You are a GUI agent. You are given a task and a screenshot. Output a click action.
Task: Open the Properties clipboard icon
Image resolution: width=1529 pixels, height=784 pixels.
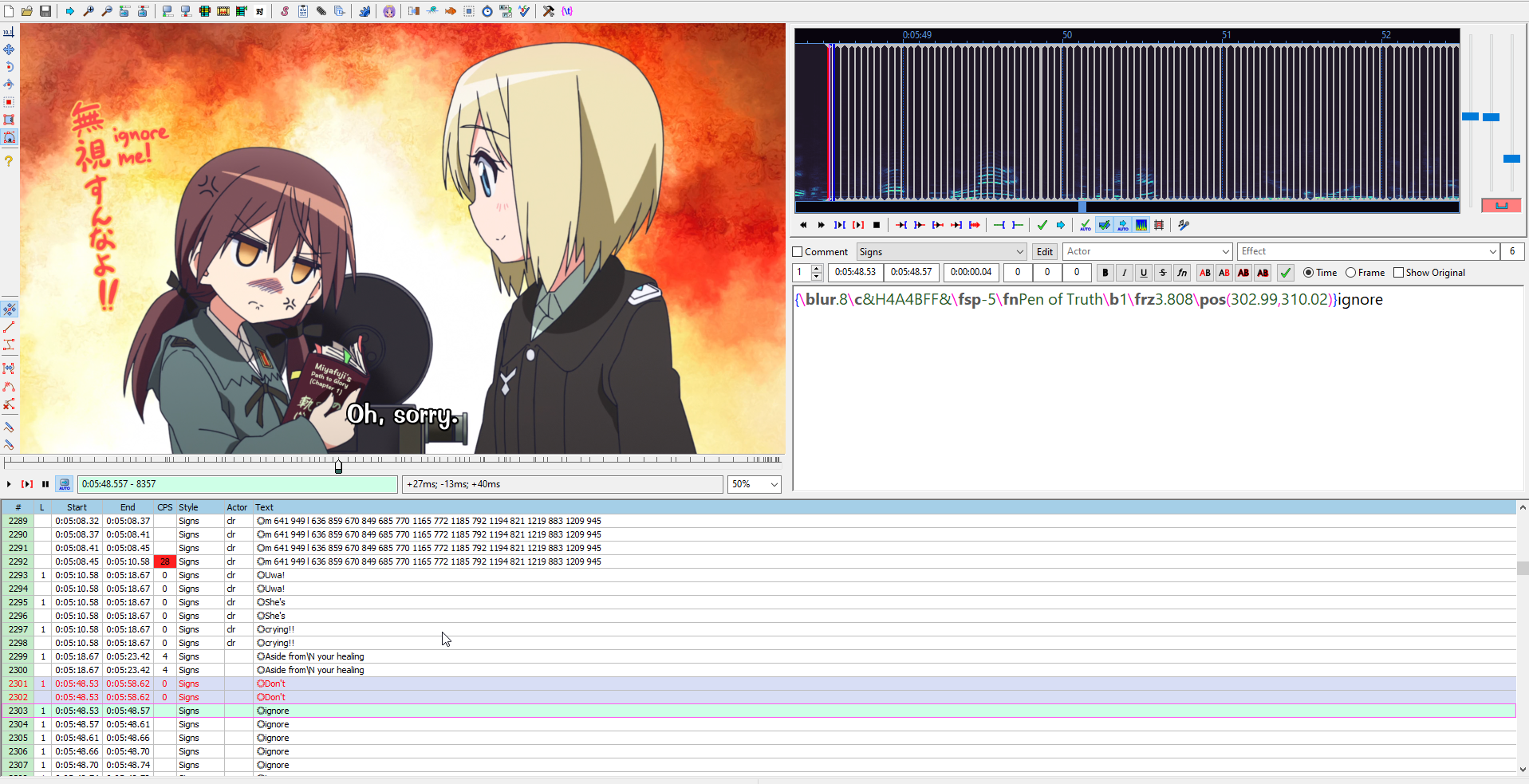pyautogui.click(x=303, y=11)
